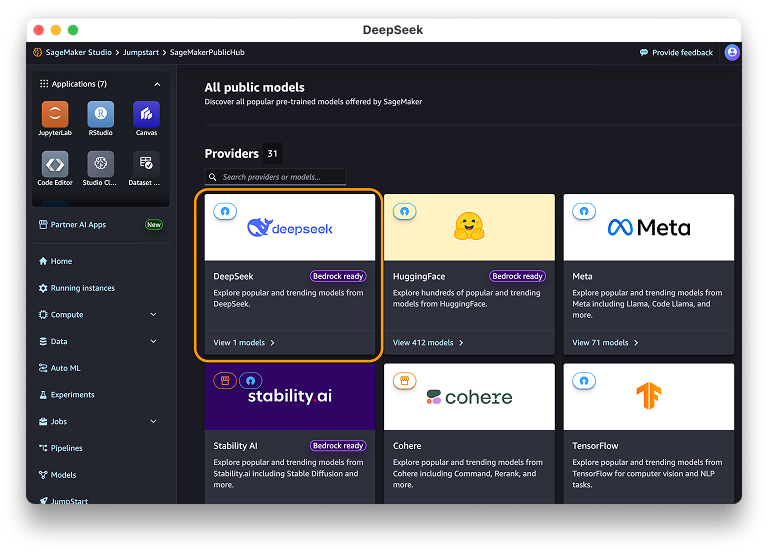The height and width of the screenshot is (552, 768).
Task: Expand the Compute section chevron
Action: click(x=153, y=314)
